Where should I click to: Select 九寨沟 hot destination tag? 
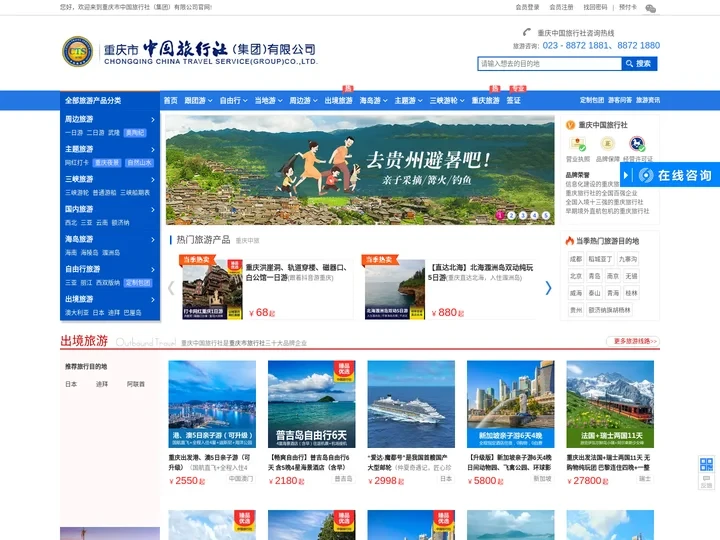[x=628, y=259]
